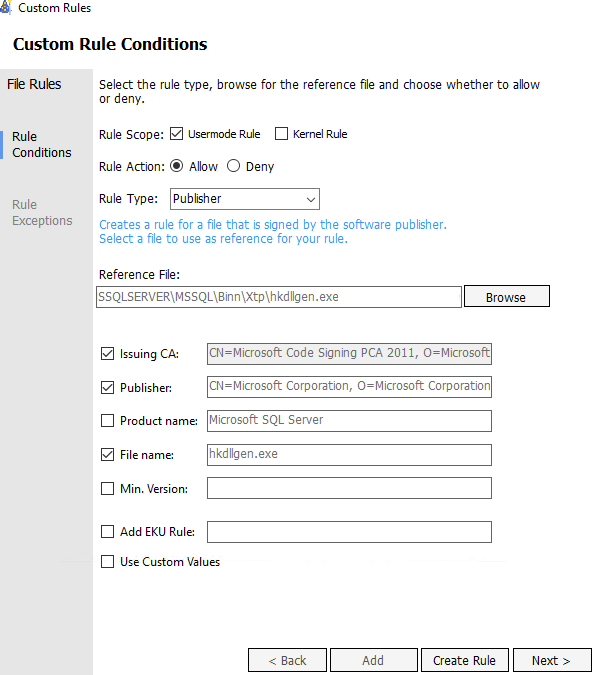Click the Custom Rules window icon
592x675 pixels.
pyautogui.click(x=5, y=7)
